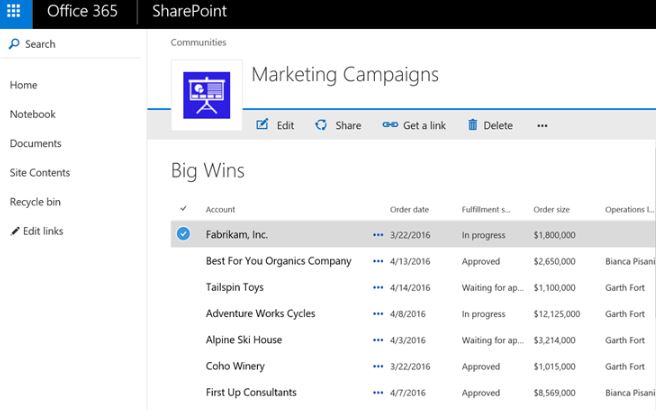656x410 pixels.
Task: Click order size $12,125,000
Action: point(557,314)
